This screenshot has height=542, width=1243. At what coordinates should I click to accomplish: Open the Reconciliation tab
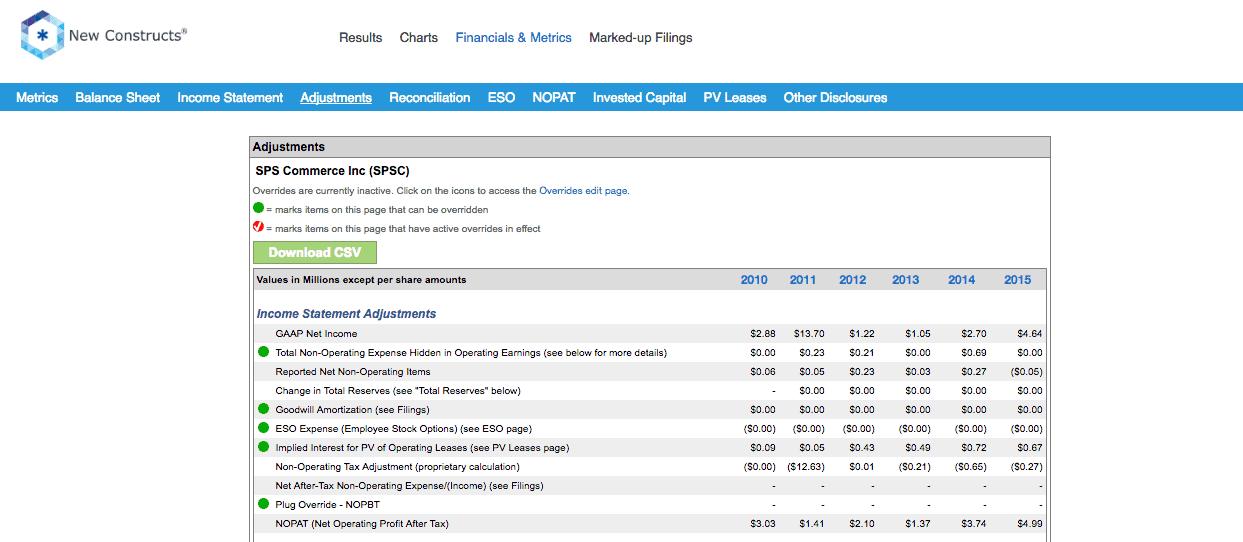[x=430, y=97]
